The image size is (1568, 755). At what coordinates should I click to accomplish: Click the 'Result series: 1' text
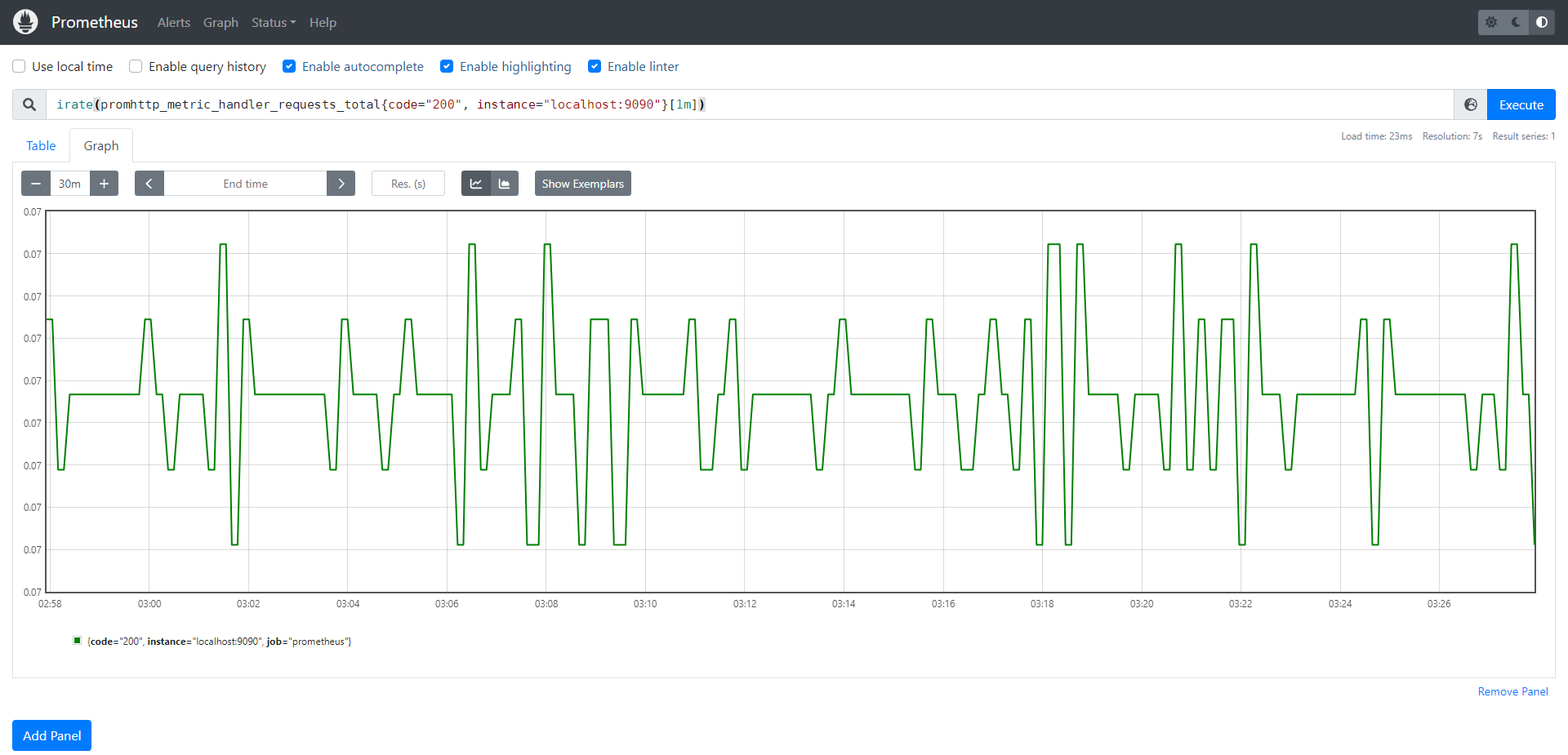point(1524,136)
